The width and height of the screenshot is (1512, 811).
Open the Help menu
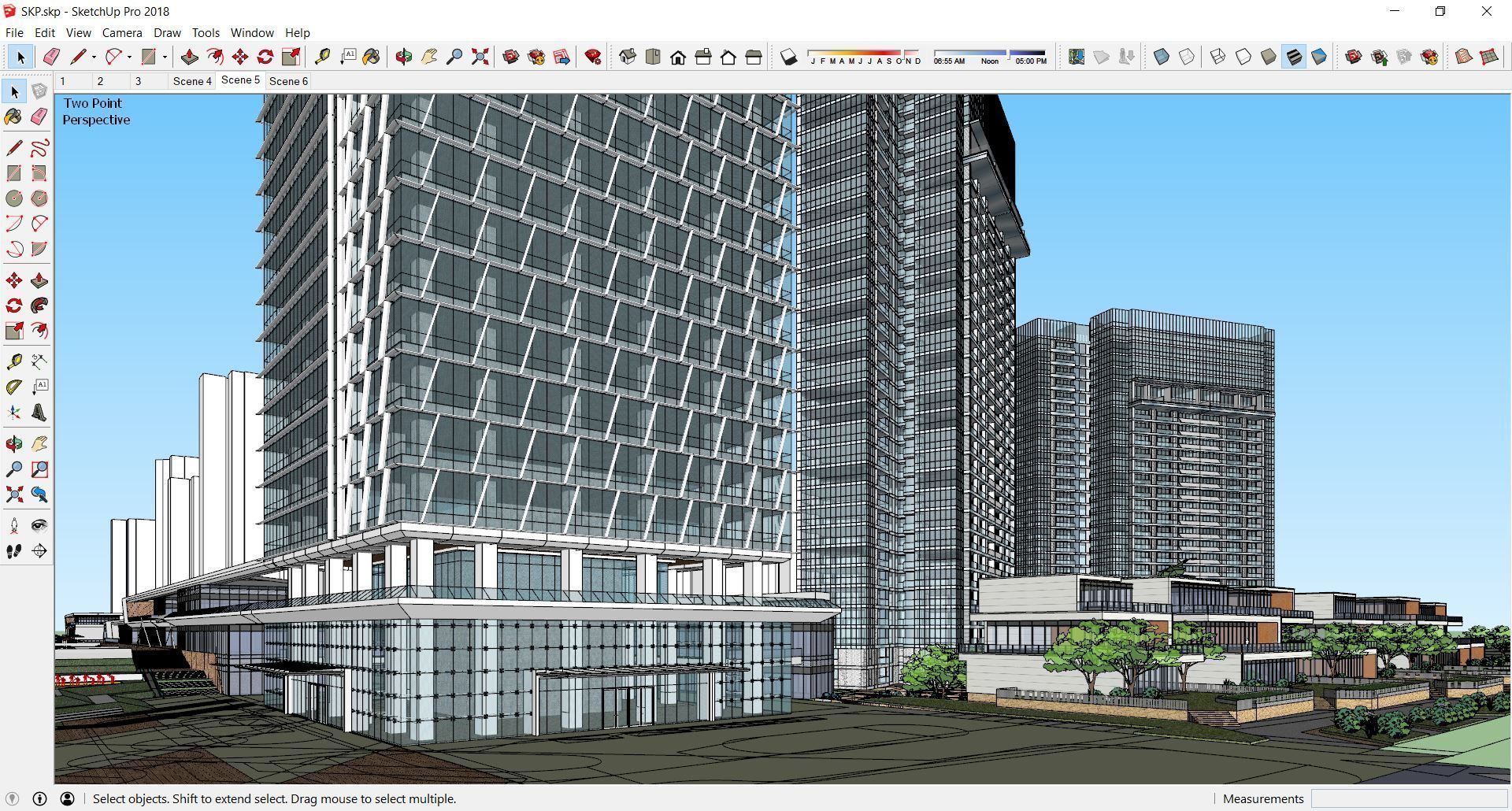pyautogui.click(x=297, y=32)
